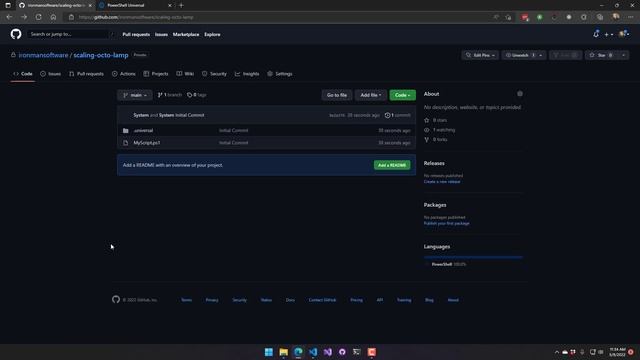Open the Initial Commit message for .universal
The image size is (640, 360).
click(x=233, y=131)
